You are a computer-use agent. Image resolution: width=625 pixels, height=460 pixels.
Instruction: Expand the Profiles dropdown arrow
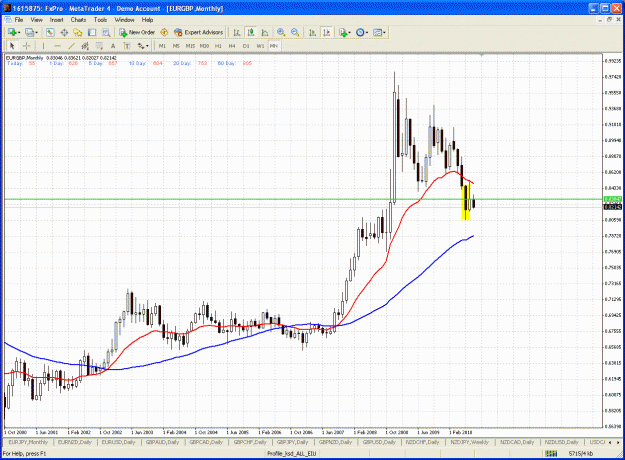point(36,33)
